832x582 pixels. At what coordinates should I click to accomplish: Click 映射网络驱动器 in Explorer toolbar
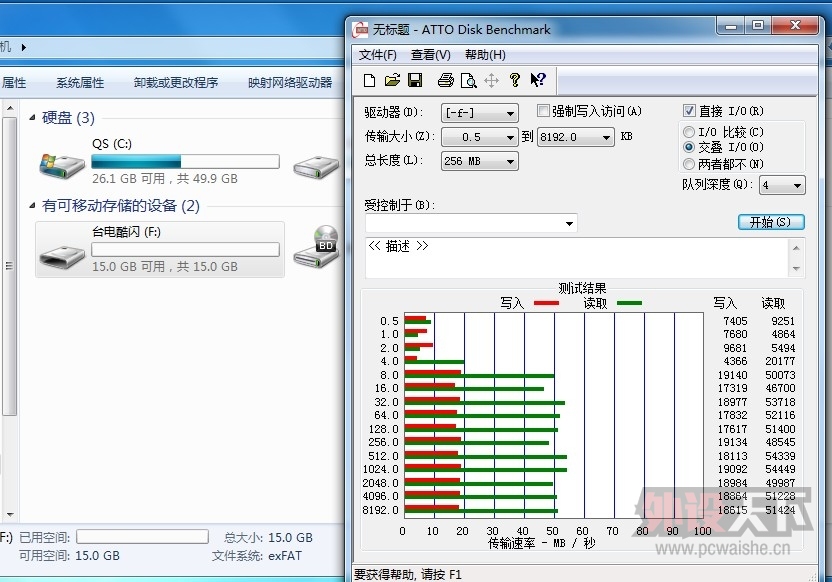(290, 83)
